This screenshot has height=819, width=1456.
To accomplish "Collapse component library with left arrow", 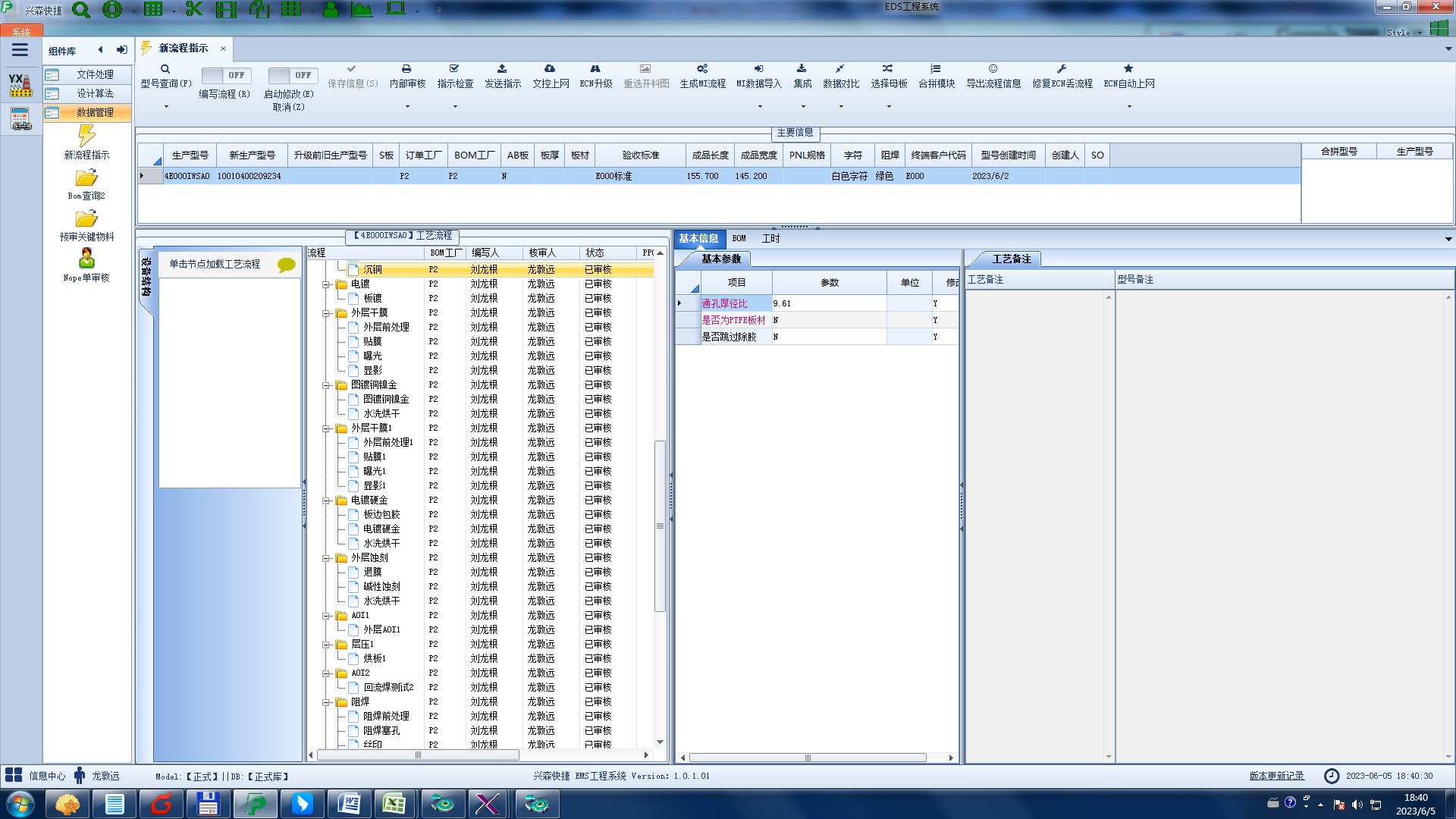I will coord(100,50).
